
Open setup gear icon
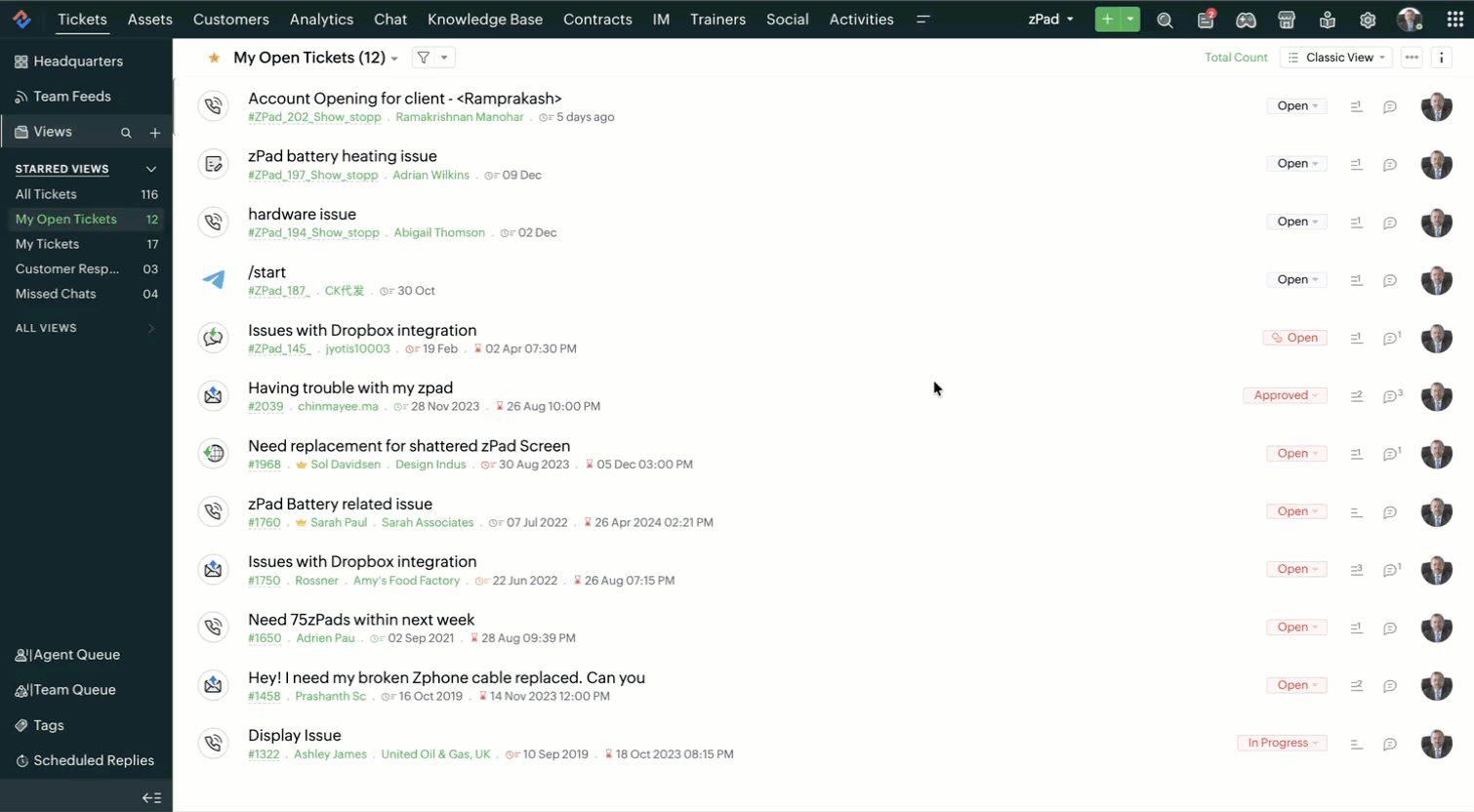(x=1368, y=20)
